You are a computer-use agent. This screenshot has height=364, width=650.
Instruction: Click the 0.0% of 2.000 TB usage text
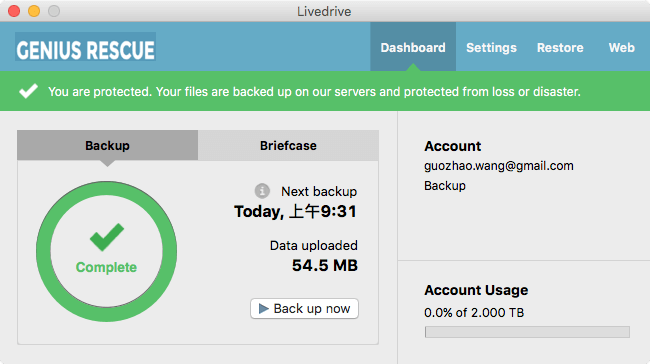click(474, 312)
